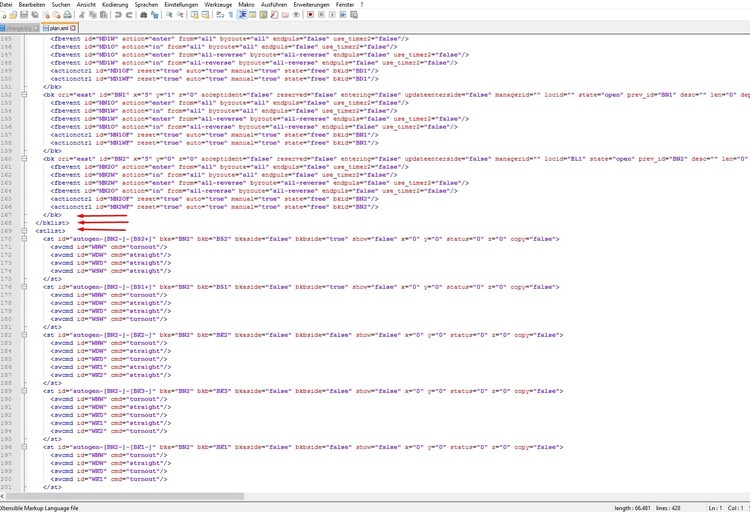
Task: Click line number 175 in the margin
Action: [6, 279]
